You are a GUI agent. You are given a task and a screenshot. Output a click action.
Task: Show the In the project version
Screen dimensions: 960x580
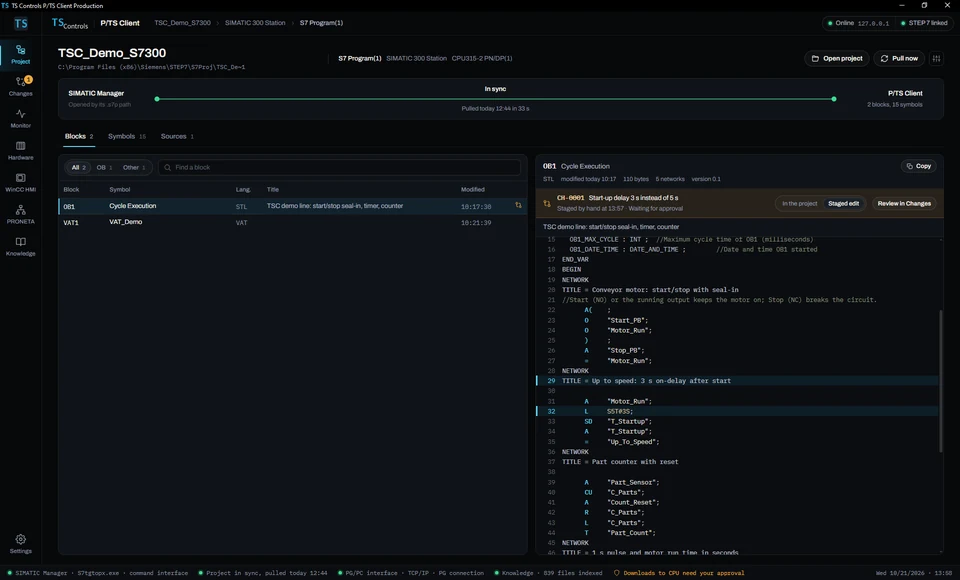[799, 203]
